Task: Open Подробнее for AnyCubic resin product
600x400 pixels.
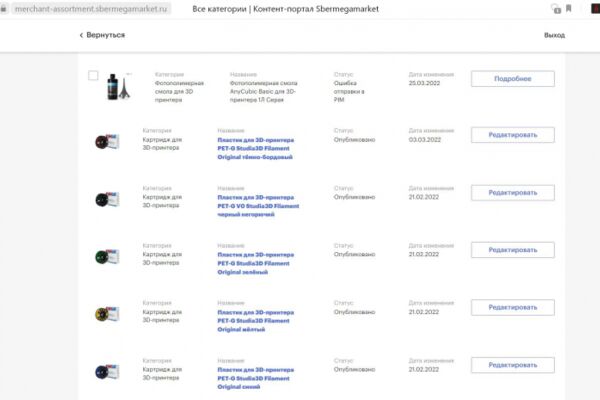Action: click(513, 78)
